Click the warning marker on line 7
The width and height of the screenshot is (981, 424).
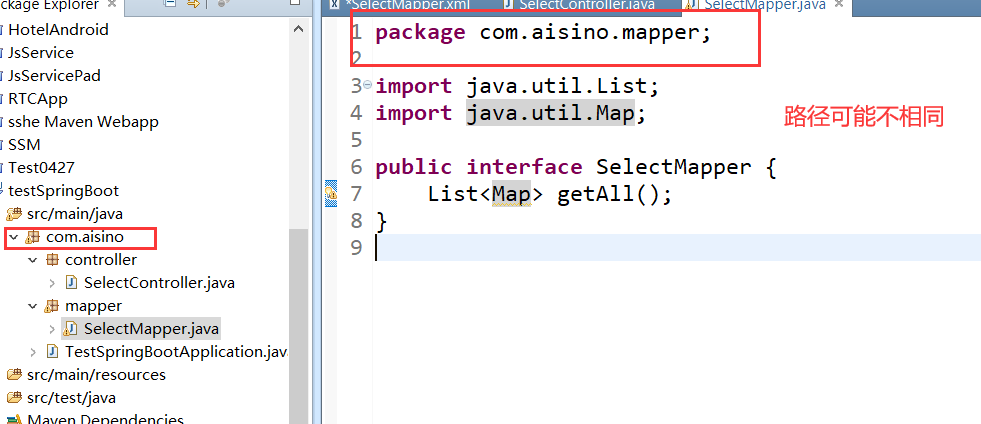pos(331,193)
